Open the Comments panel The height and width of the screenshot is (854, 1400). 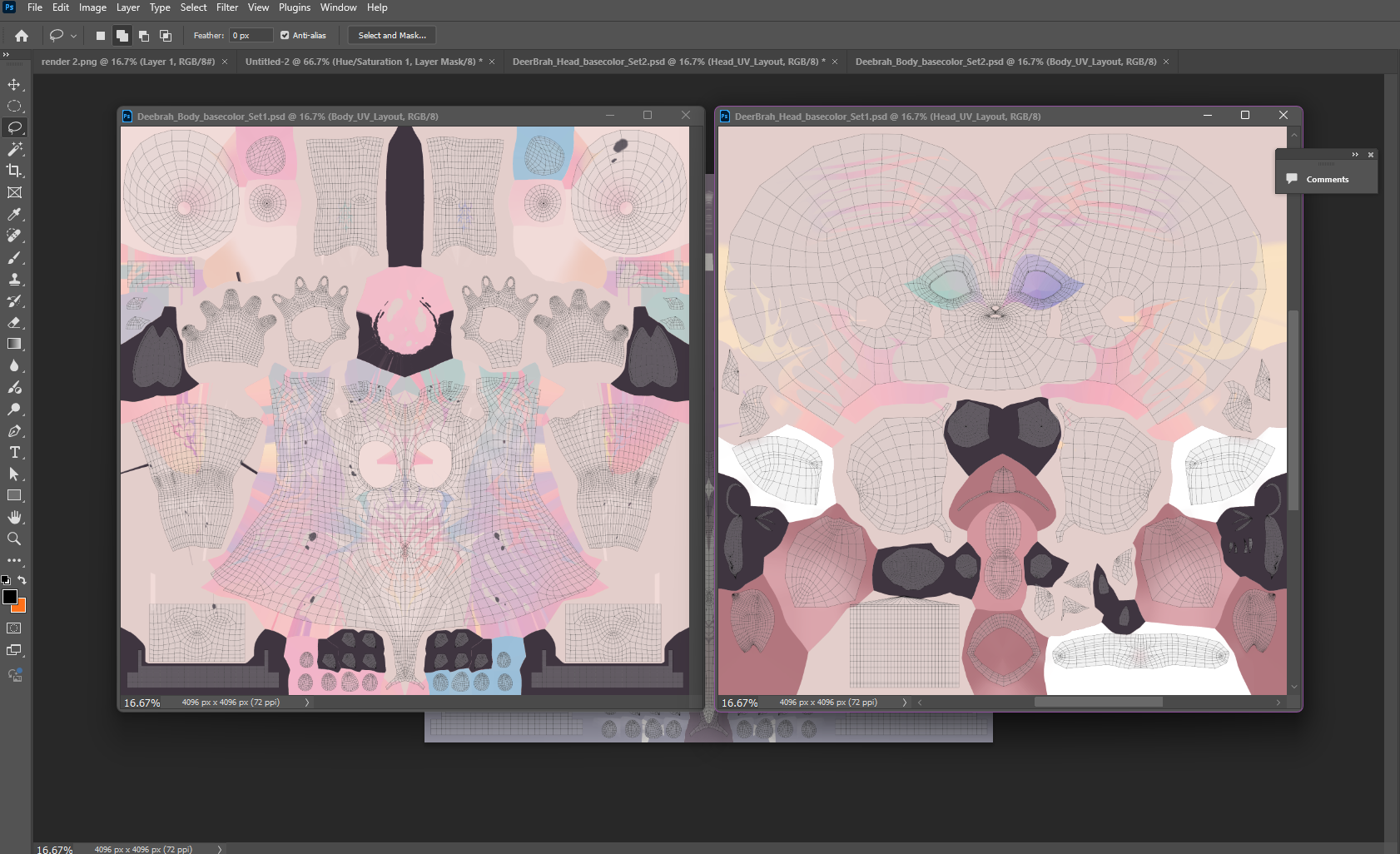click(x=1327, y=179)
